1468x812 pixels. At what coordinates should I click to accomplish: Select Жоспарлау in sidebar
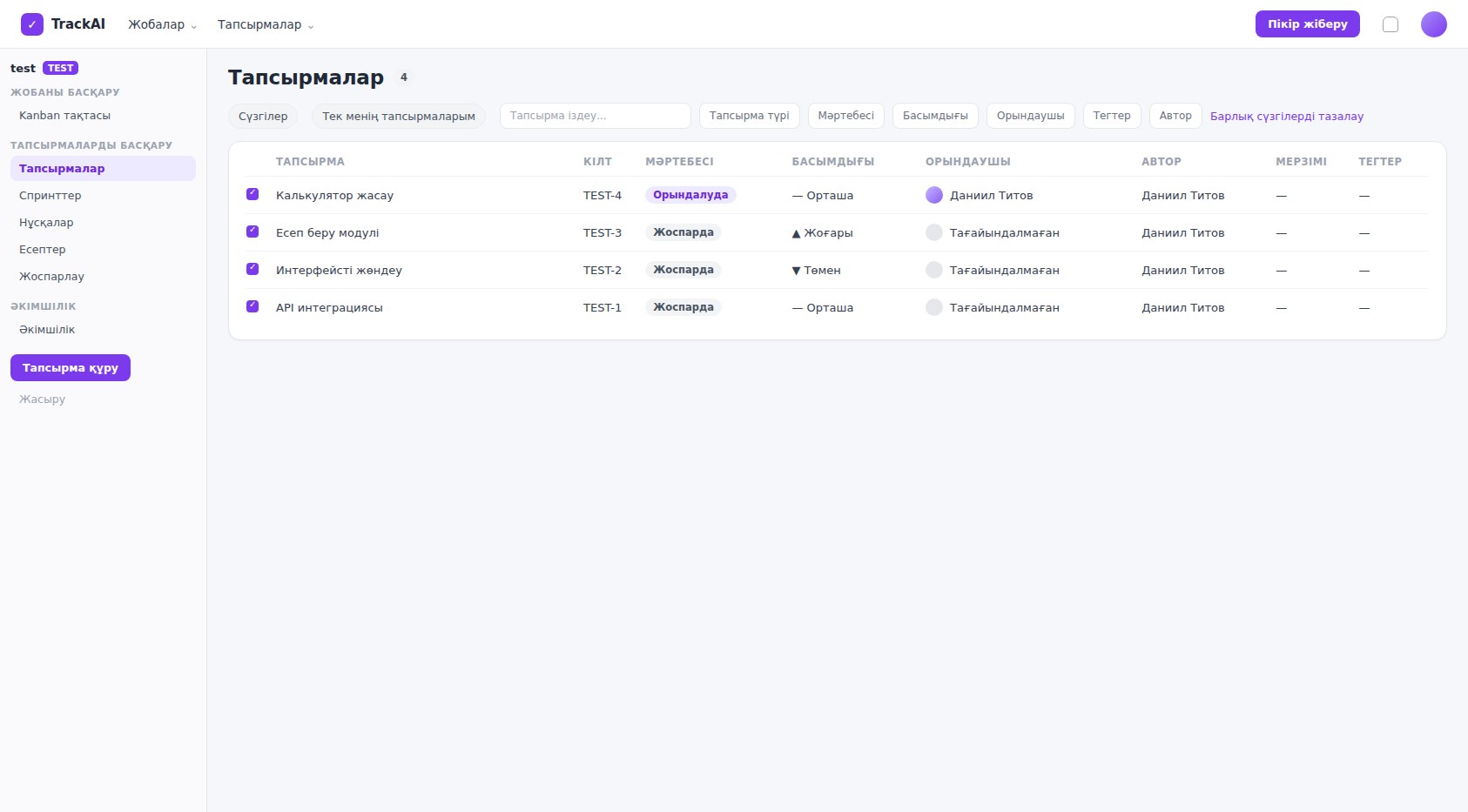pyautogui.click(x=103, y=277)
